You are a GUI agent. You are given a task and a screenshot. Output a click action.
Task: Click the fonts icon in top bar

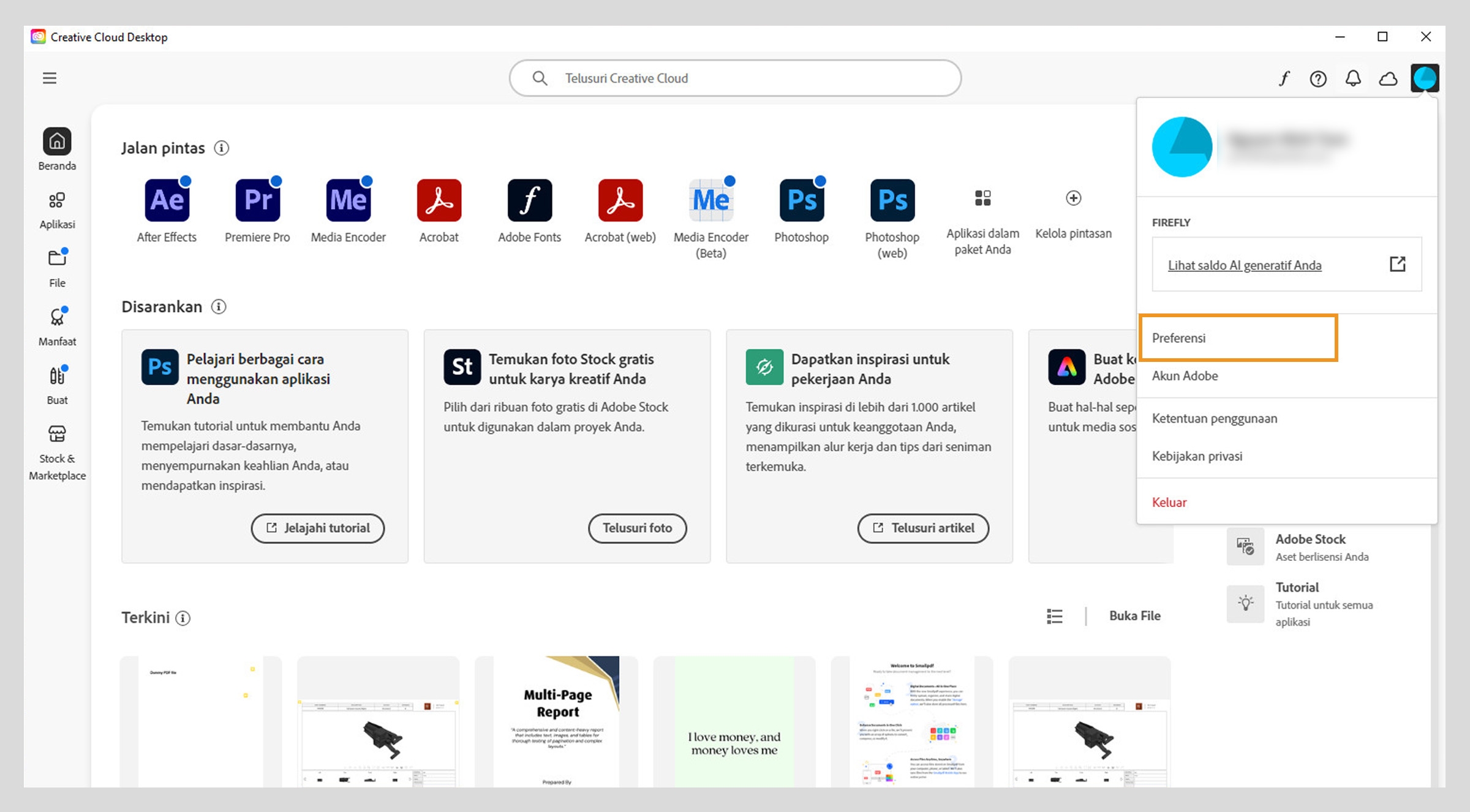pyautogui.click(x=1284, y=78)
